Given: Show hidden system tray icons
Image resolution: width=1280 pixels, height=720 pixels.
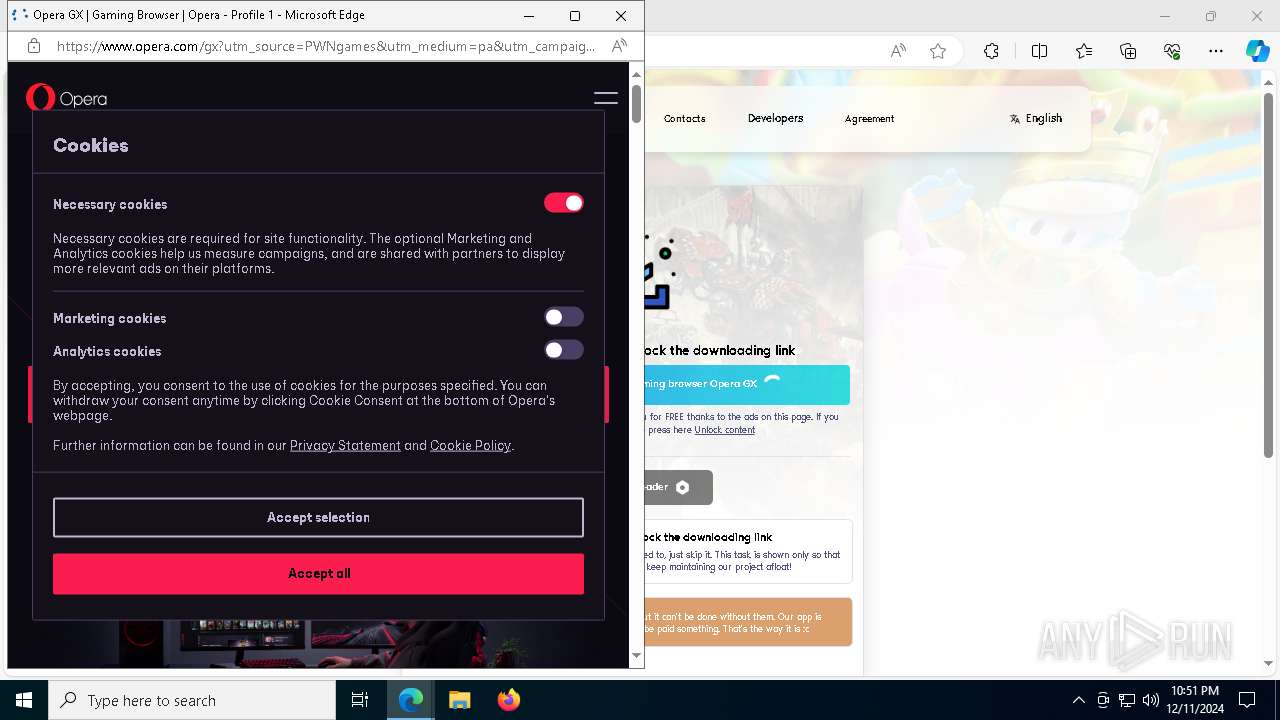Looking at the screenshot, I should pyautogui.click(x=1078, y=700).
